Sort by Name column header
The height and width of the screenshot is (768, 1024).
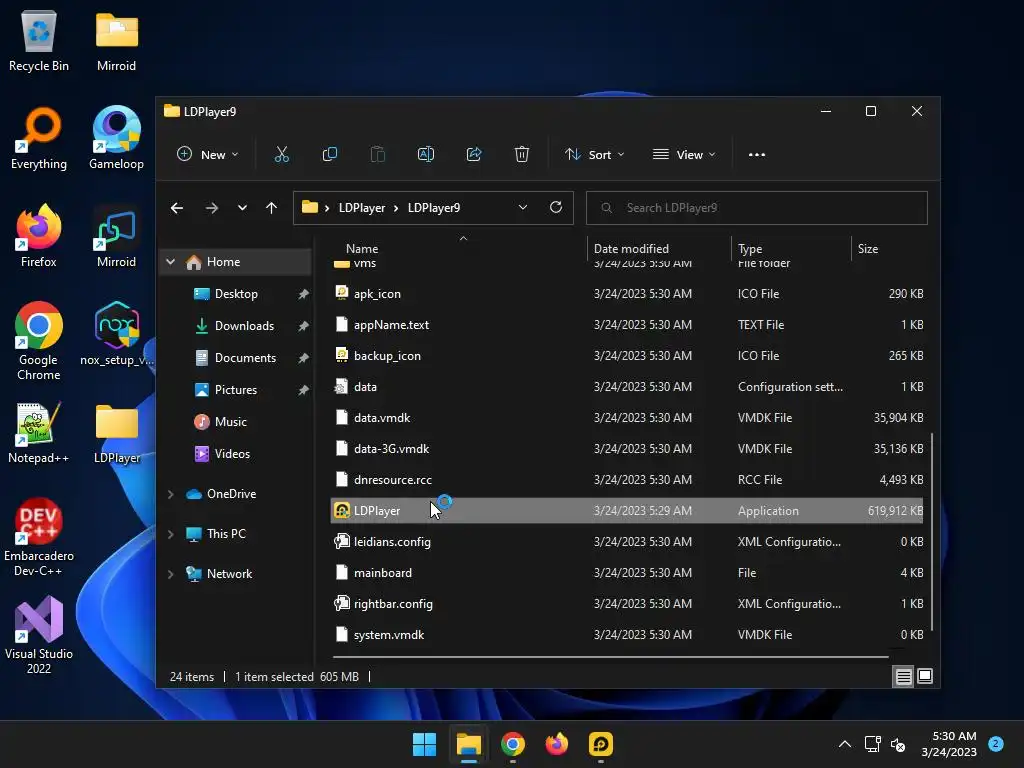click(x=362, y=249)
